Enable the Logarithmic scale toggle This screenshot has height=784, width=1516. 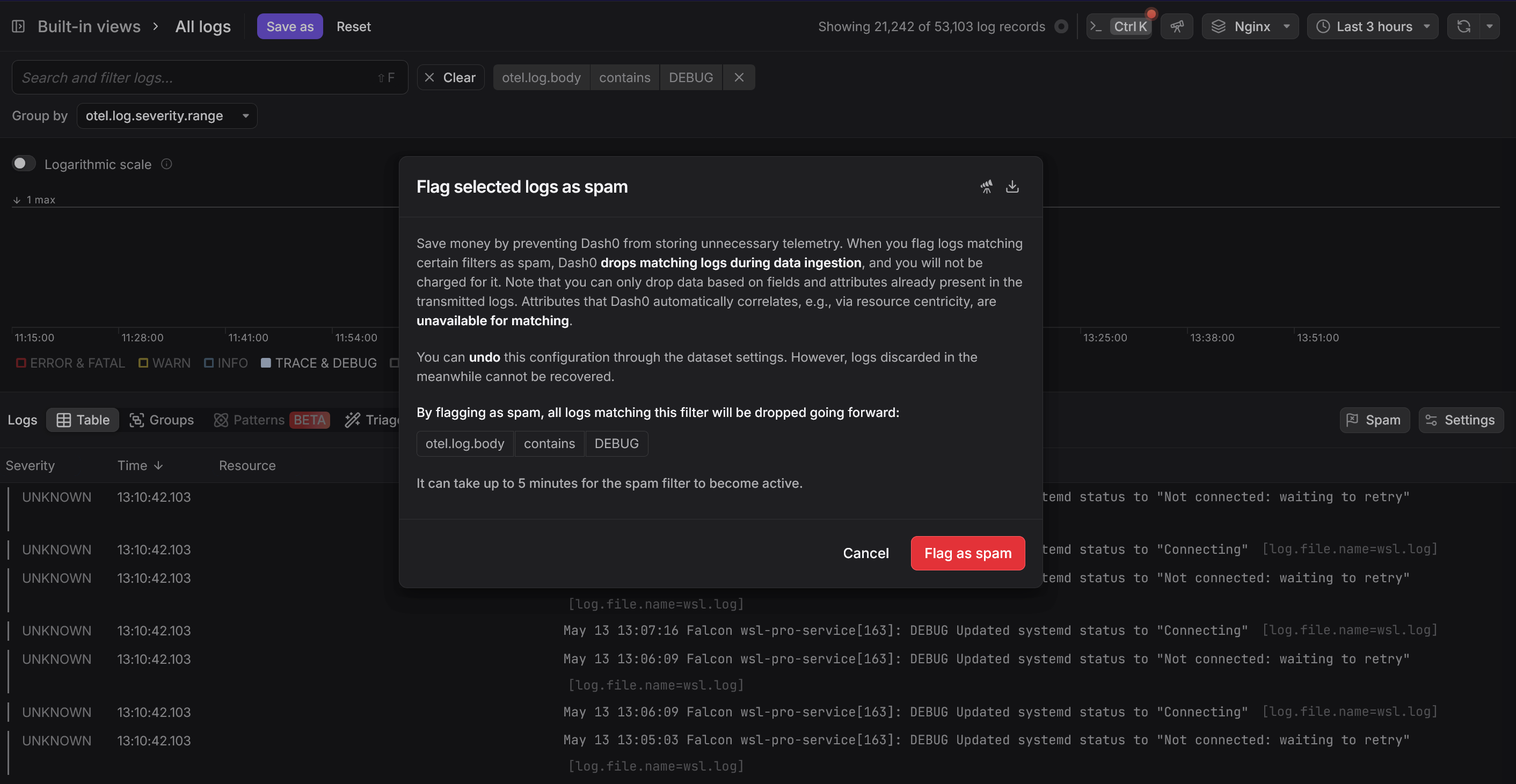(24, 164)
